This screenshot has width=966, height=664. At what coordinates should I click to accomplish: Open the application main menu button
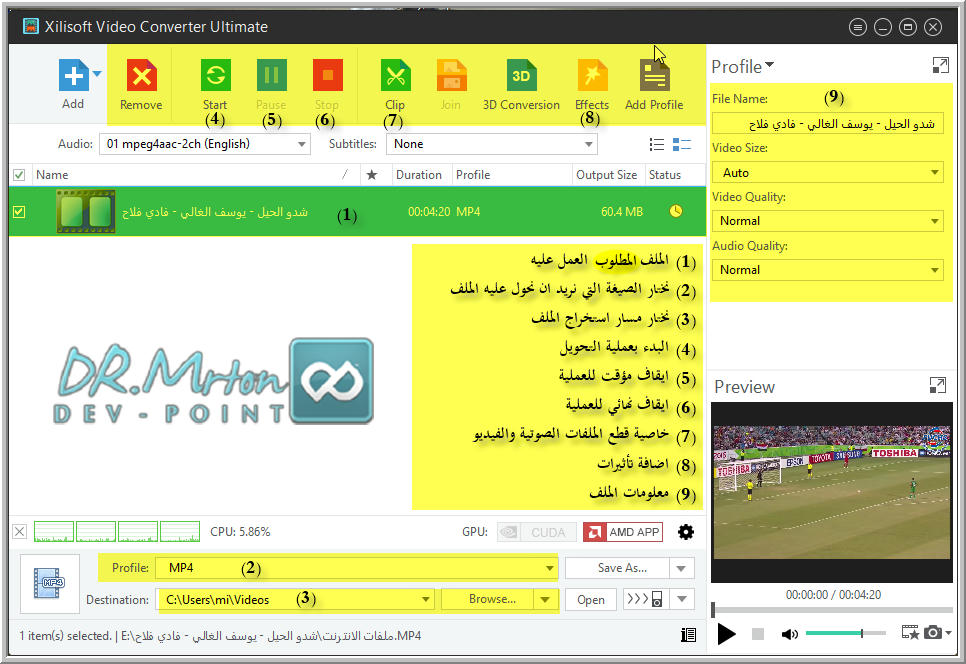pos(858,27)
